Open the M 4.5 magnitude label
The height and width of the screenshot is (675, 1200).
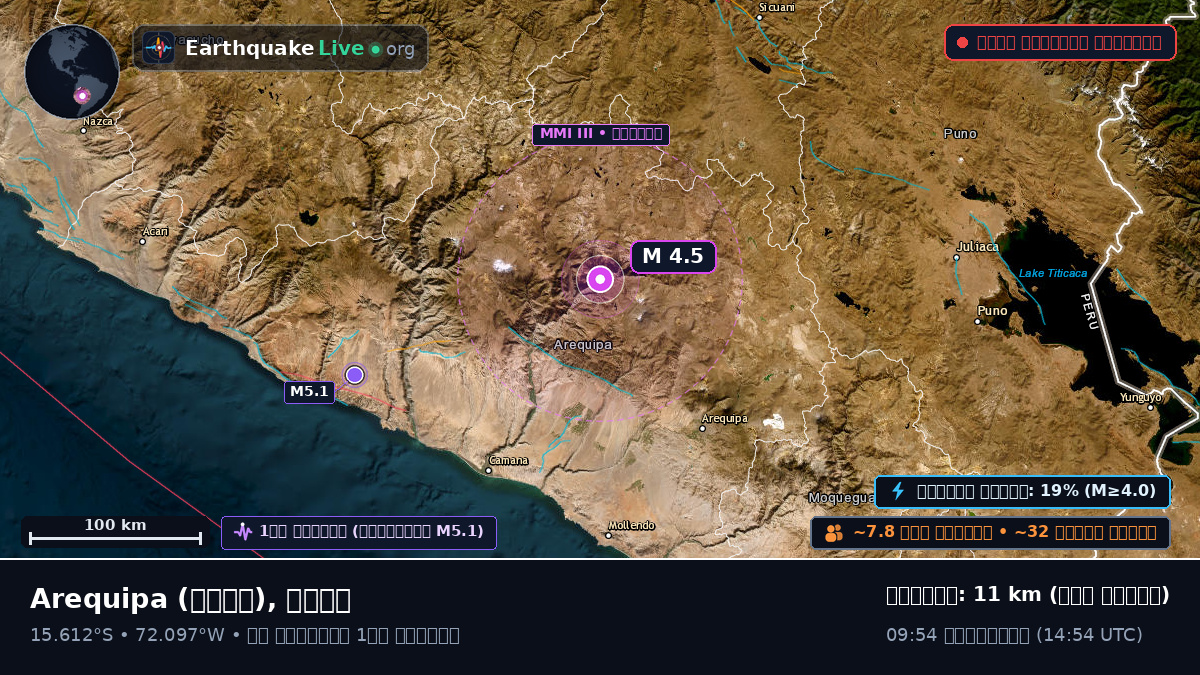(x=673, y=256)
